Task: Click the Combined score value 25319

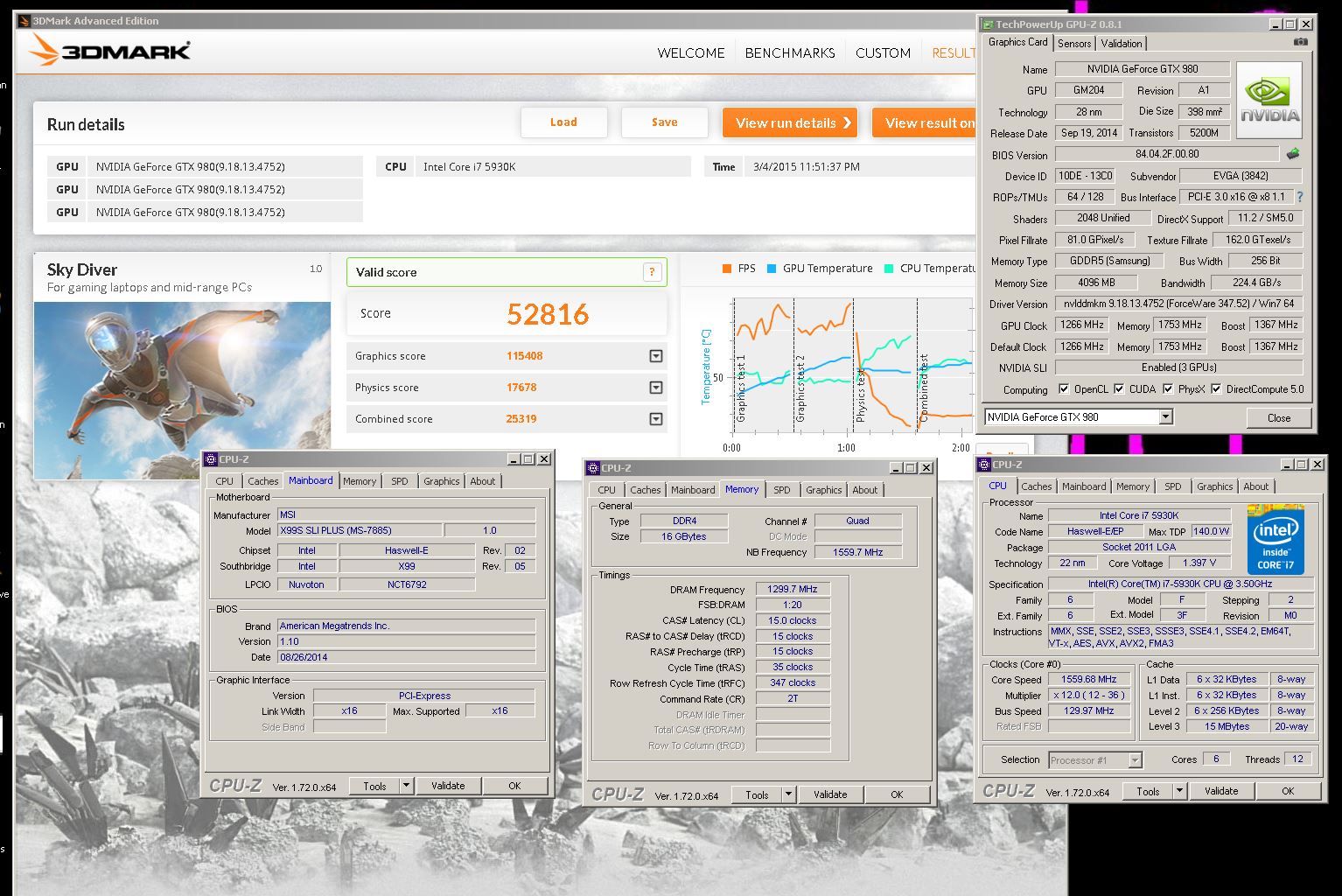Action: pyautogui.click(x=521, y=419)
